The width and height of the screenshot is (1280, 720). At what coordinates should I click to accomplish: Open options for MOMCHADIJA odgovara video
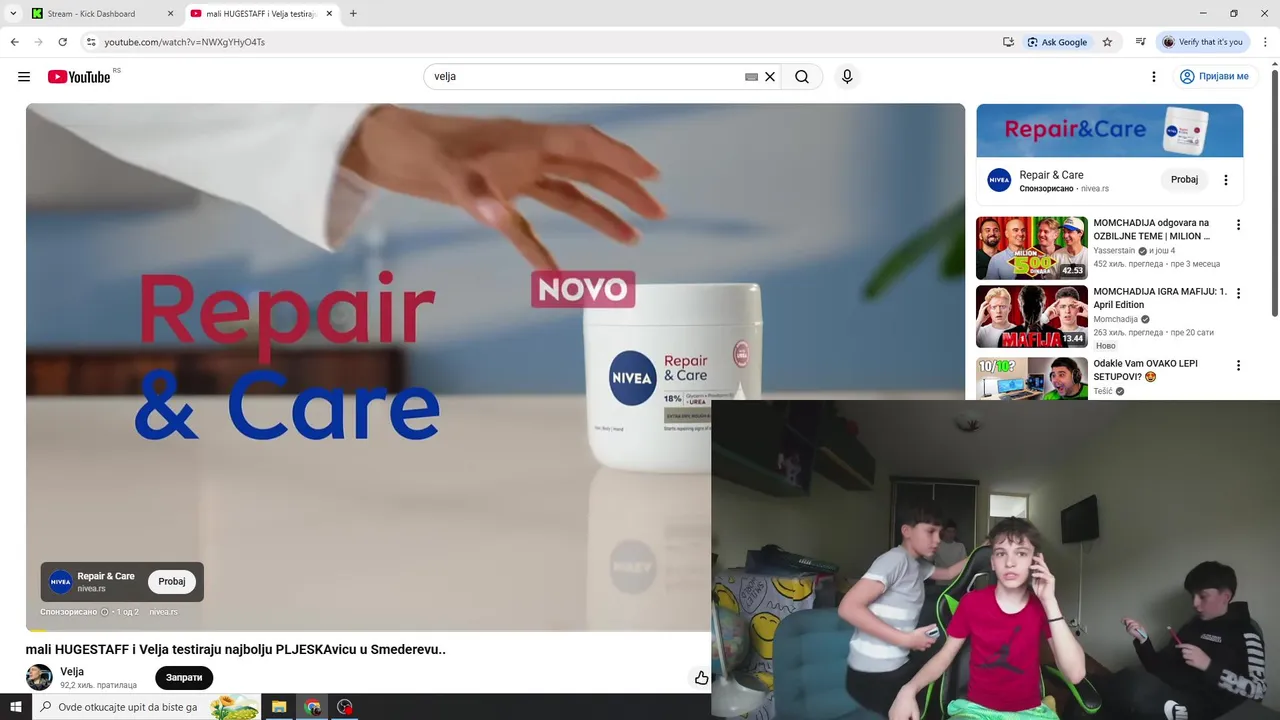1238,225
